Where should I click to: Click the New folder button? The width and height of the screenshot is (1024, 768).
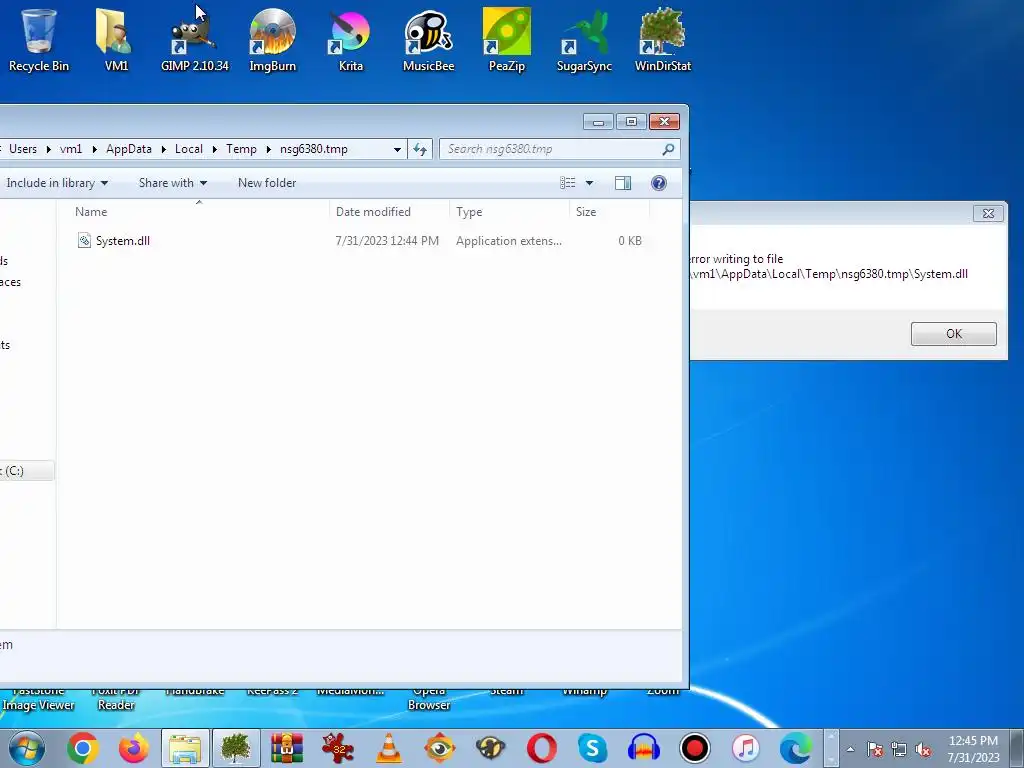(267, 183)
